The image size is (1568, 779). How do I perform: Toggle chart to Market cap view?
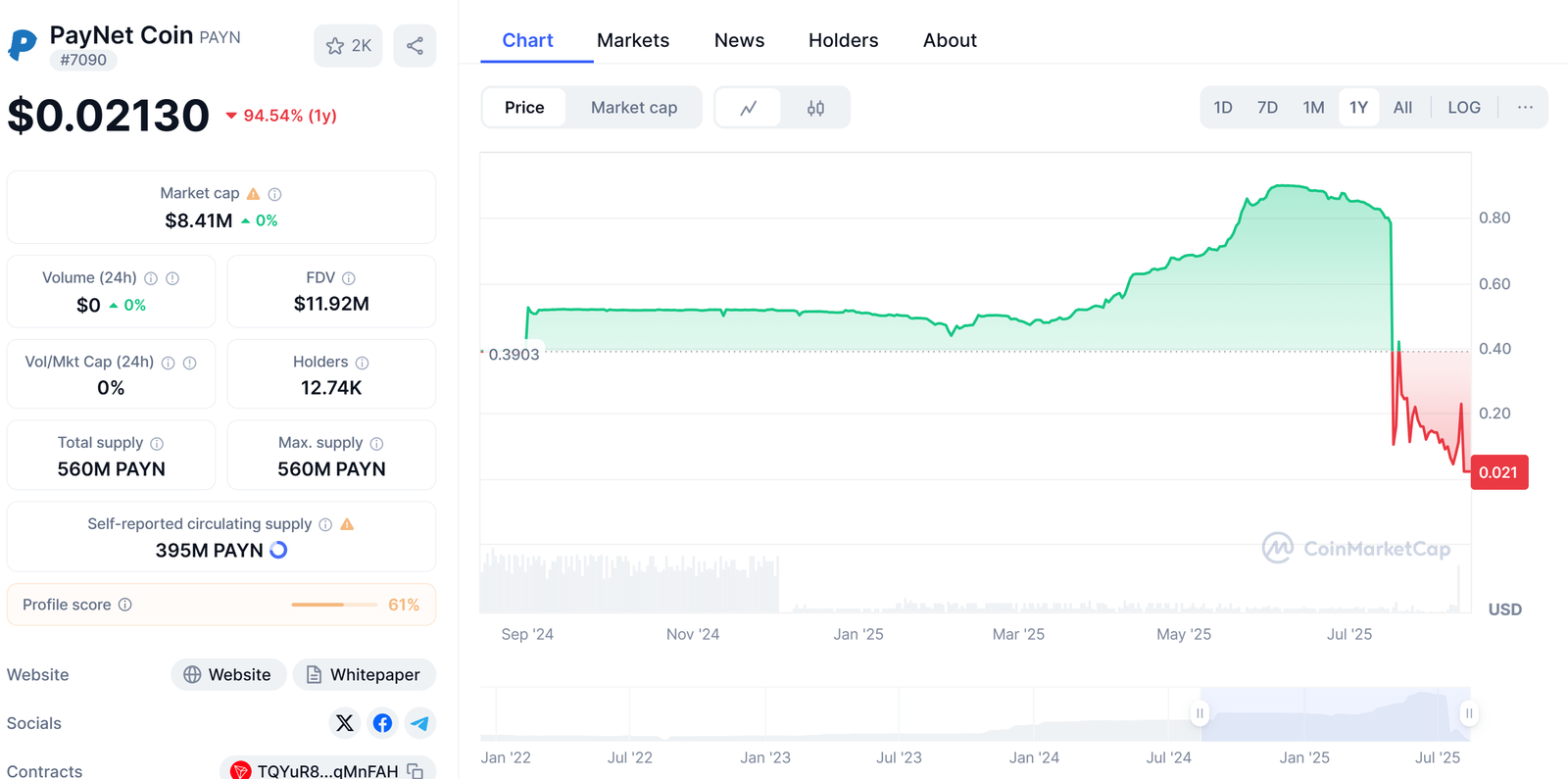[x=633, y=108]
